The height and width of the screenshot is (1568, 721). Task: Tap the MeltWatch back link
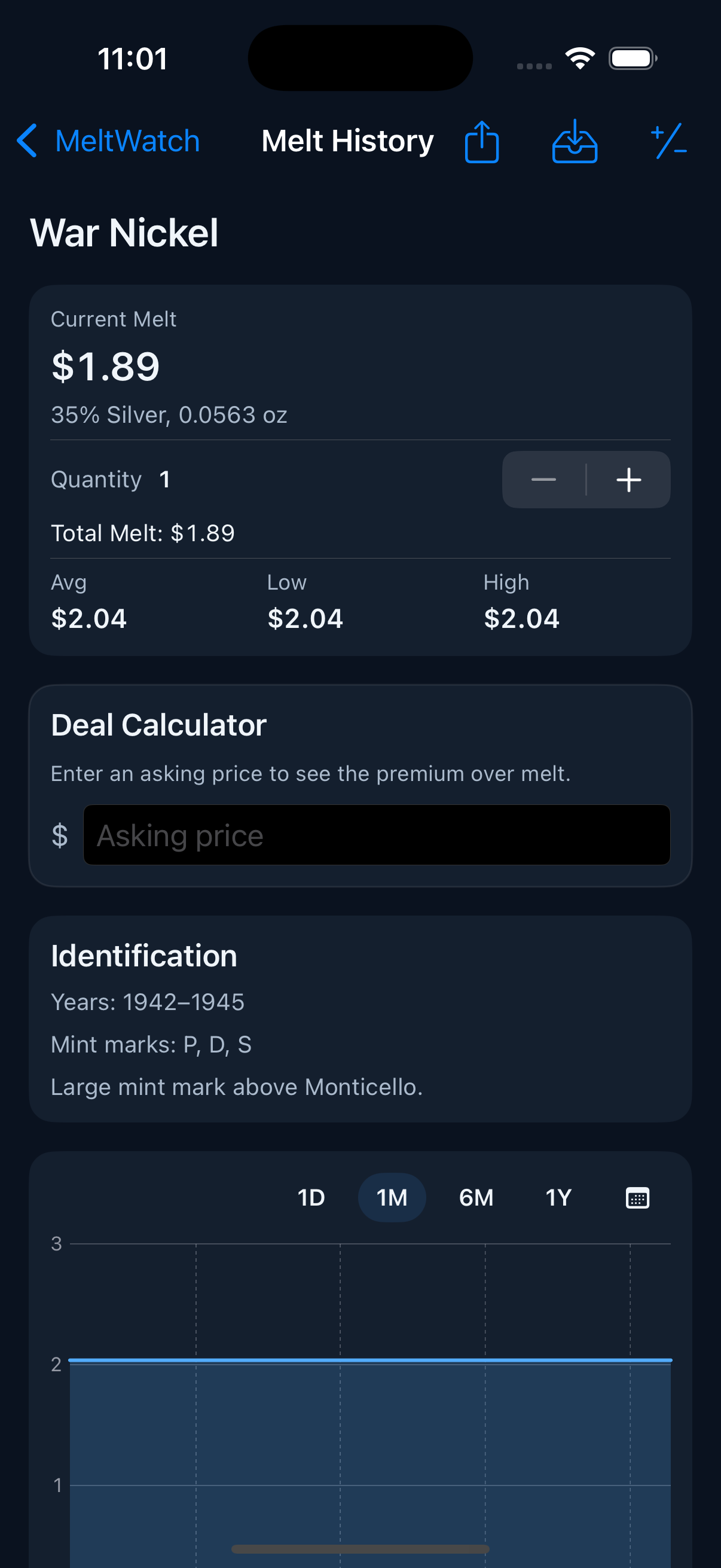pos(127,141)
